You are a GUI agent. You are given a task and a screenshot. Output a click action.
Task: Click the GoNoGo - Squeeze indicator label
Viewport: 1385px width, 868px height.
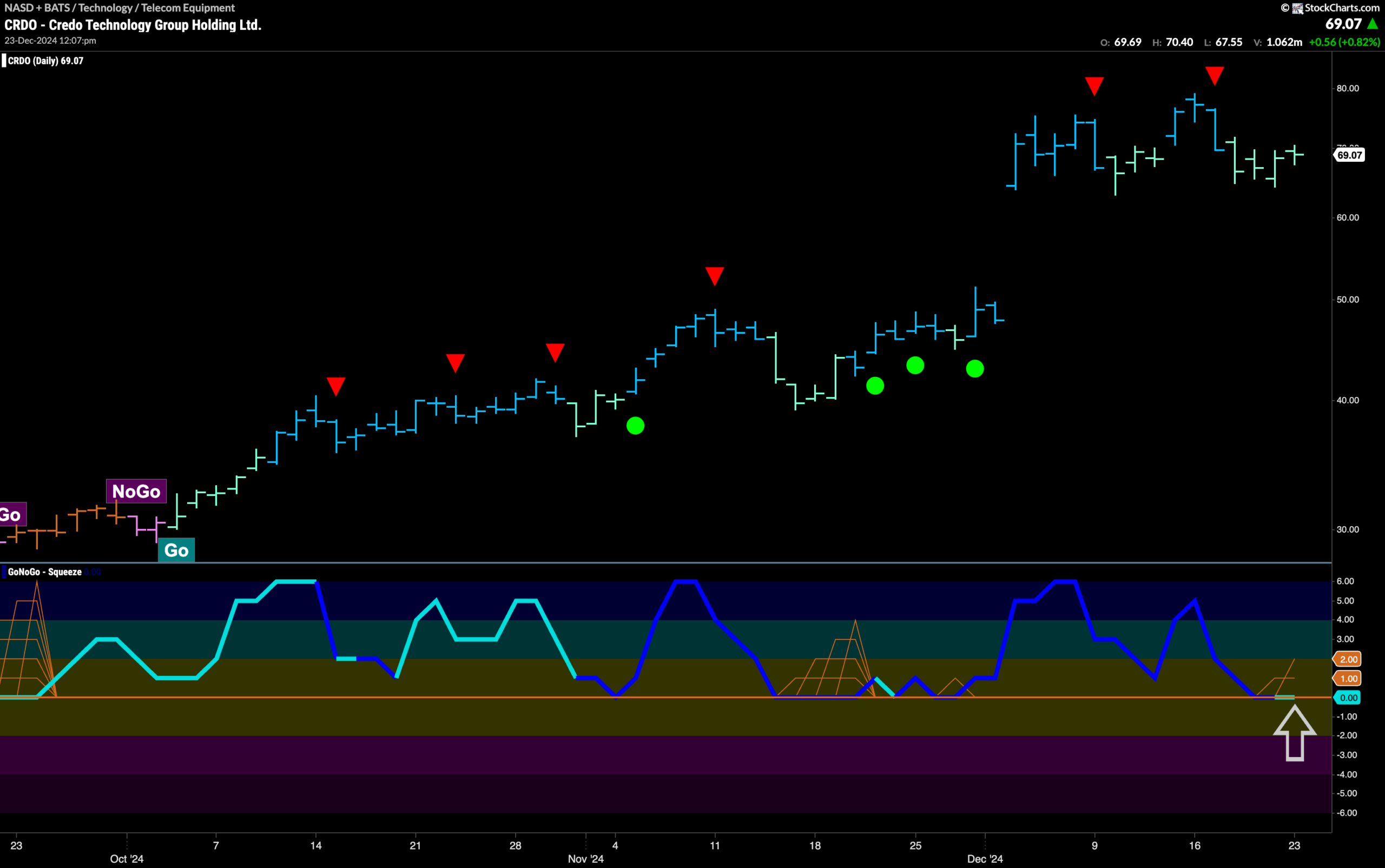coord(44,572)
